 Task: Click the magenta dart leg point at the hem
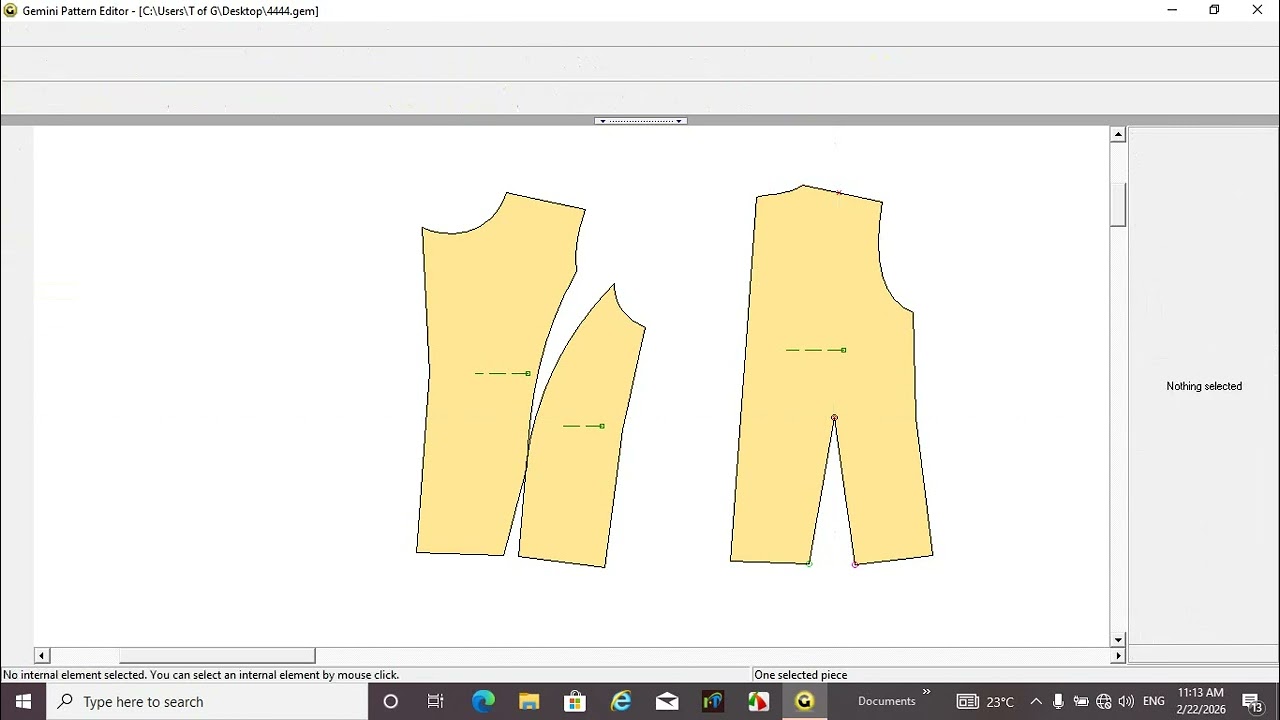pos(855,565)
